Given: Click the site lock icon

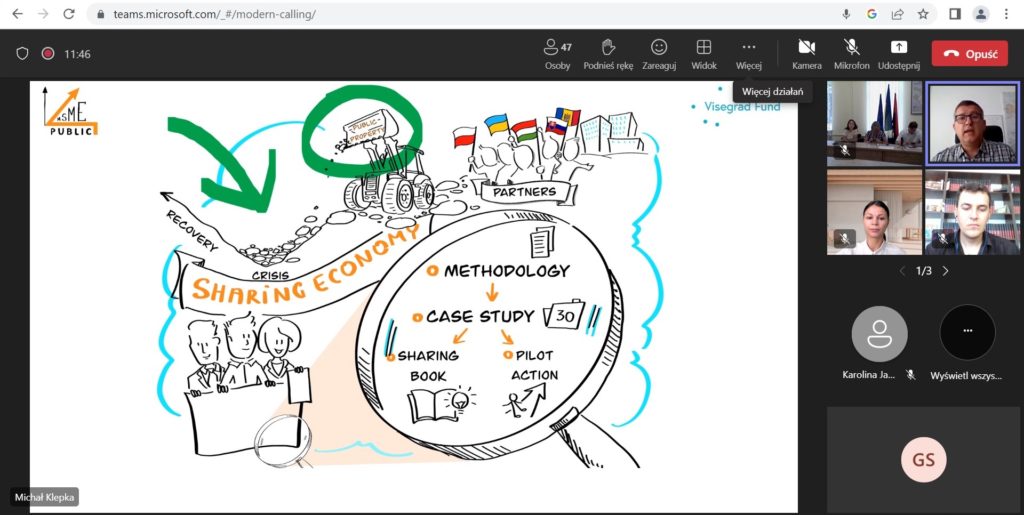Looking at the screenshot, I should (100, 14).
